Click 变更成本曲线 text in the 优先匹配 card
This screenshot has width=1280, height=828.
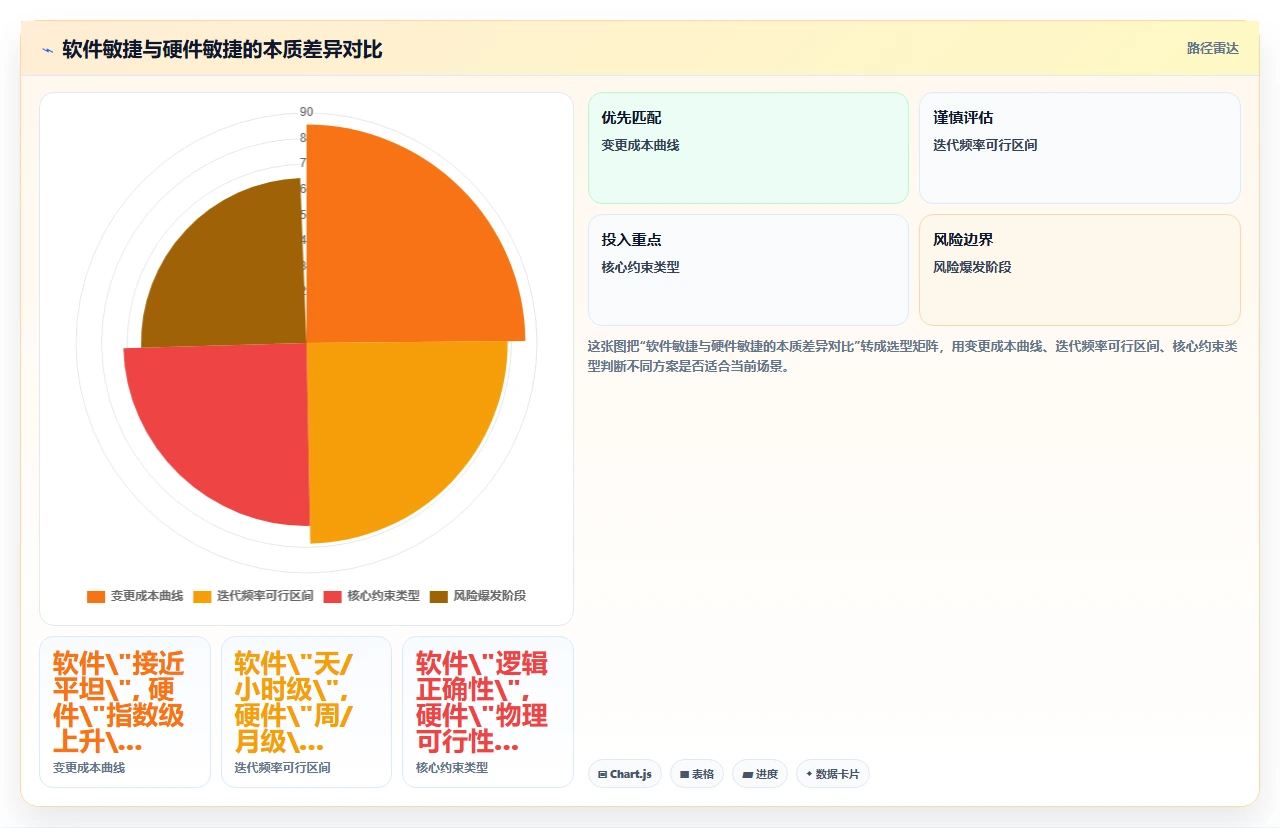tap(640, 145)
